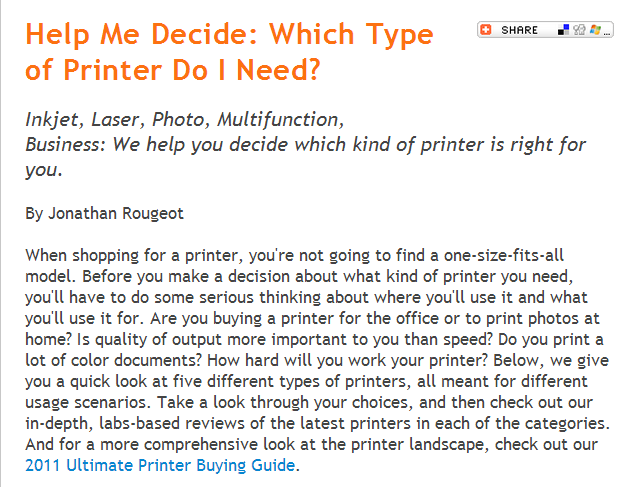Screen dimensions: 633x487
Task: Click "When shopping" at paragraph start
Action: click(82, 256)
